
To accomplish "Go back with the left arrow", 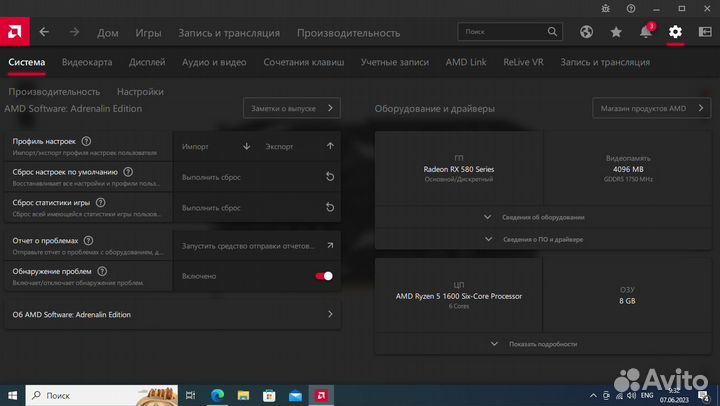I will tap(44, 32).
